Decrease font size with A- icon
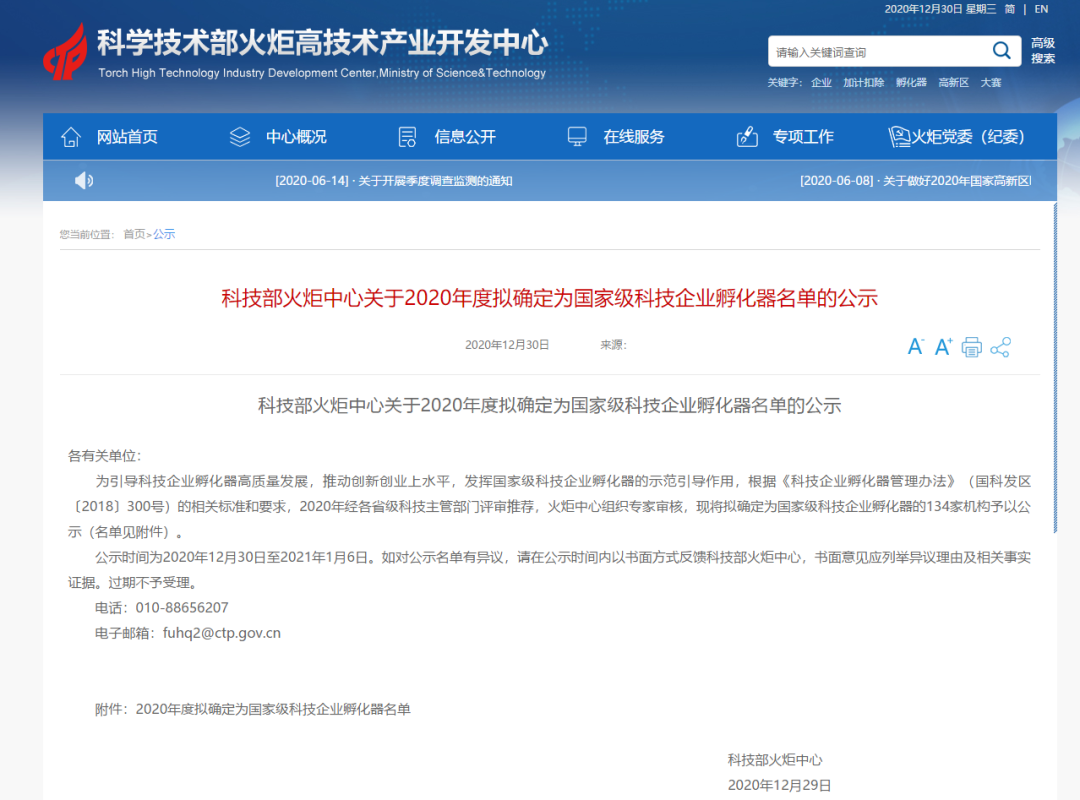Screen dimensions: 1080x800 coord(915,347)
